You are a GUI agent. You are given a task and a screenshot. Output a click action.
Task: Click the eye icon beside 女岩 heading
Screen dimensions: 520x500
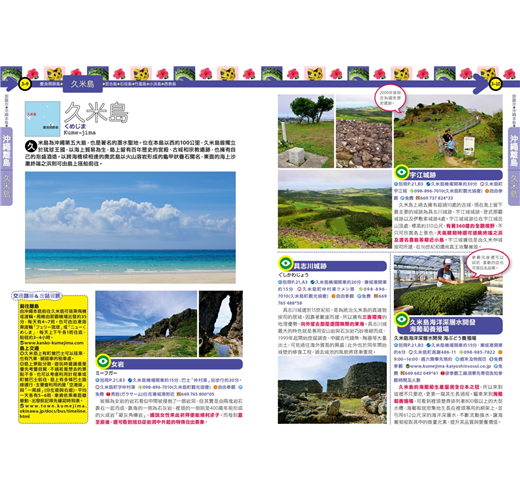click(103, 361)
